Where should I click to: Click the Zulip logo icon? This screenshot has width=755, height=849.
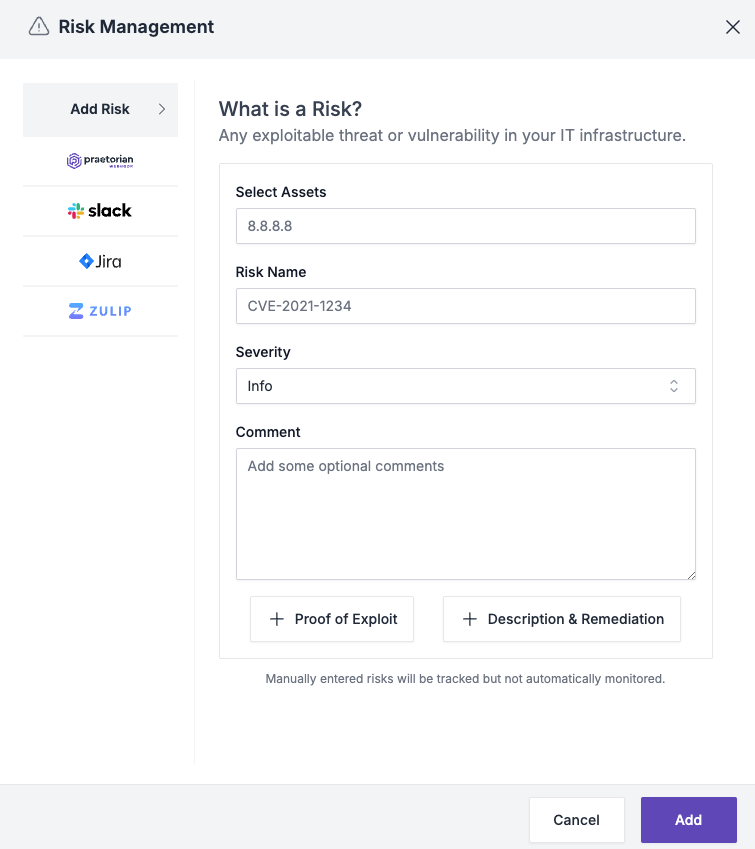[x=78, y=311]
